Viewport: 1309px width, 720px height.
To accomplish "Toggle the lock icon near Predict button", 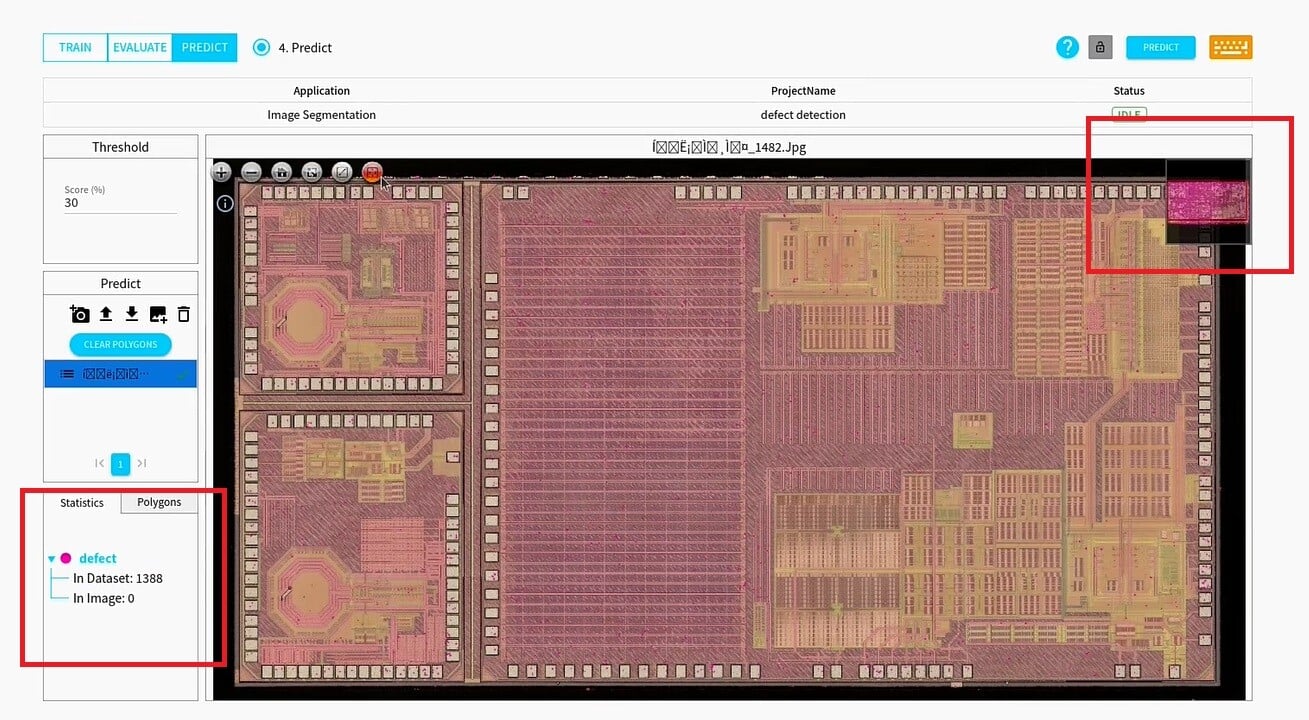I will [1099, 47].
